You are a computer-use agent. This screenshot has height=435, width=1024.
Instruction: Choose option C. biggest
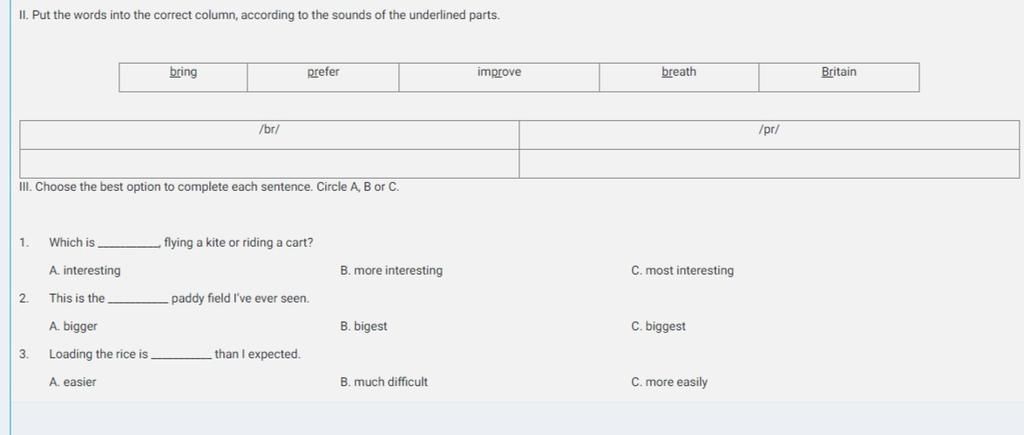coord(658,327)
